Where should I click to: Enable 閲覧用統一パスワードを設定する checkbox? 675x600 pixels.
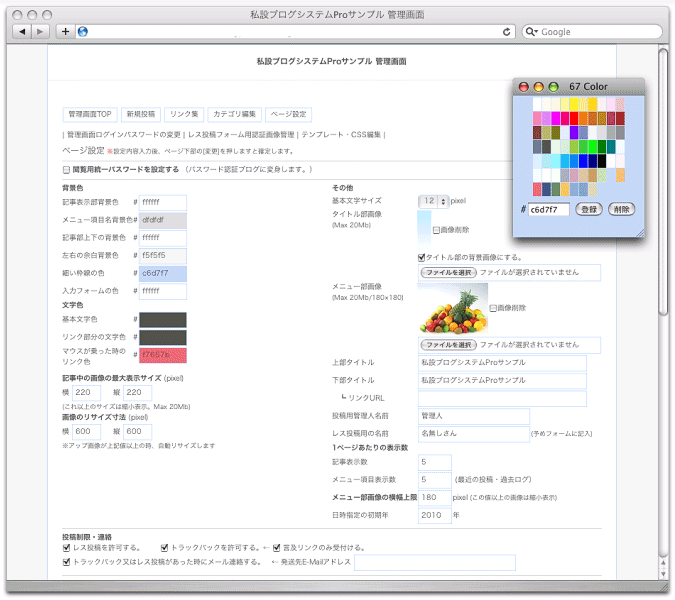point(67,170)
